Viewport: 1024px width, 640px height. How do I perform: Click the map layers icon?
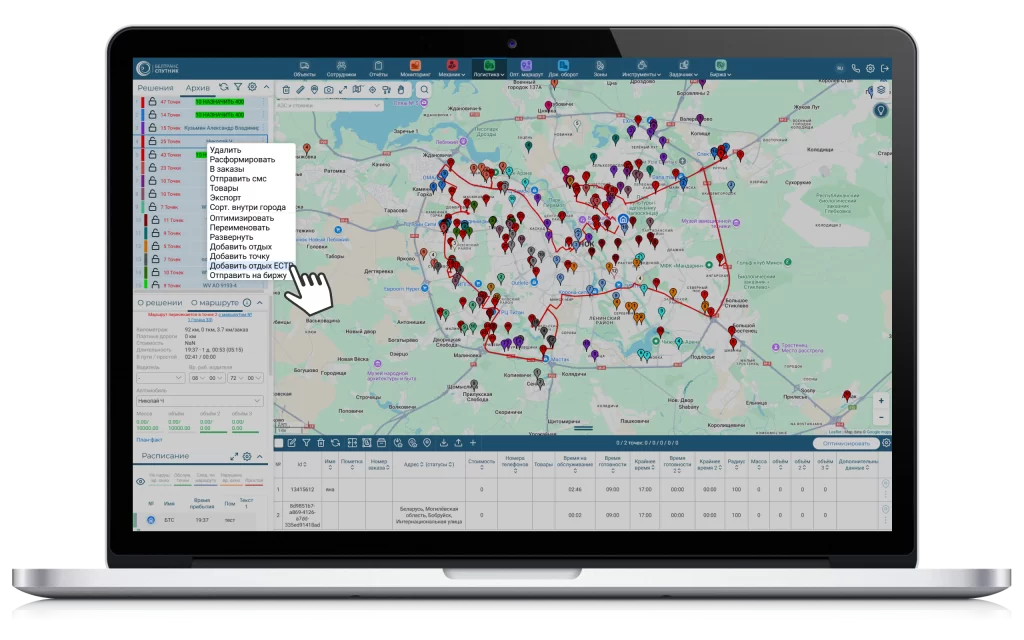[x=881, y=89]
